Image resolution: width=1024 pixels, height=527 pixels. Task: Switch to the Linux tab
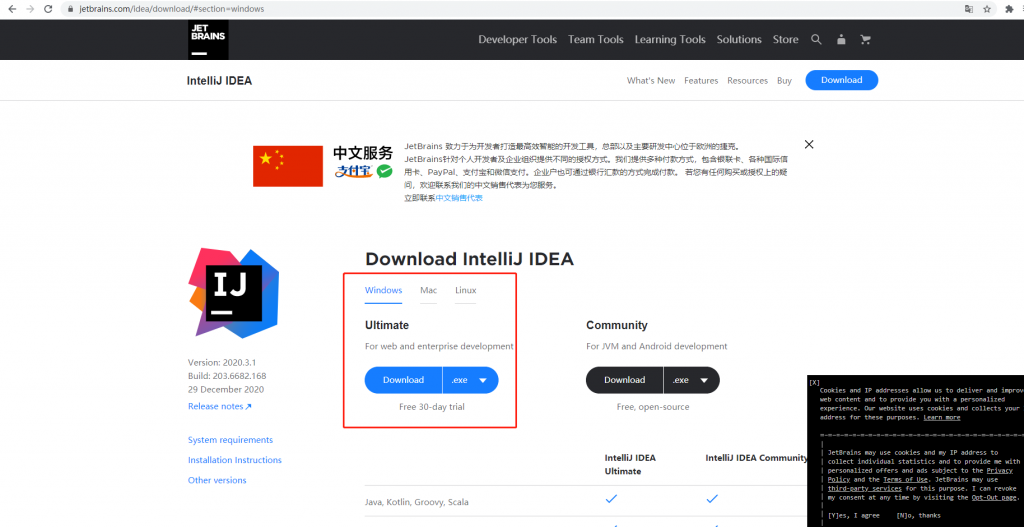click(x=466, y=291)
